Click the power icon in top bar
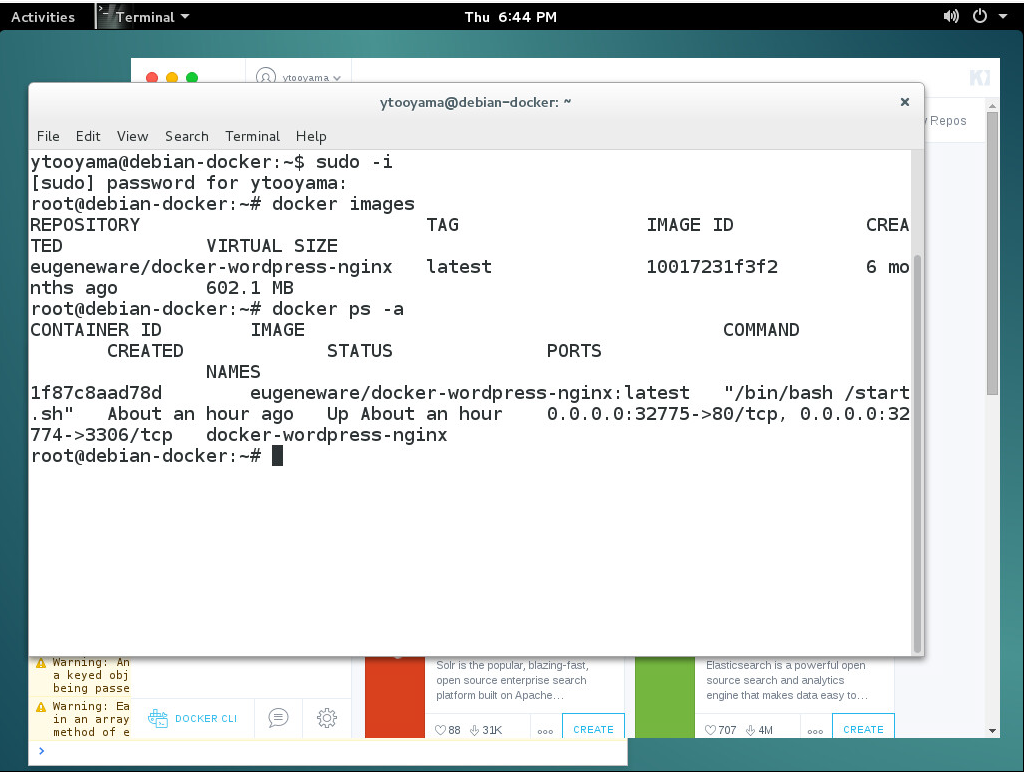This screenshot has height=772, width=1024. [980, 16]
